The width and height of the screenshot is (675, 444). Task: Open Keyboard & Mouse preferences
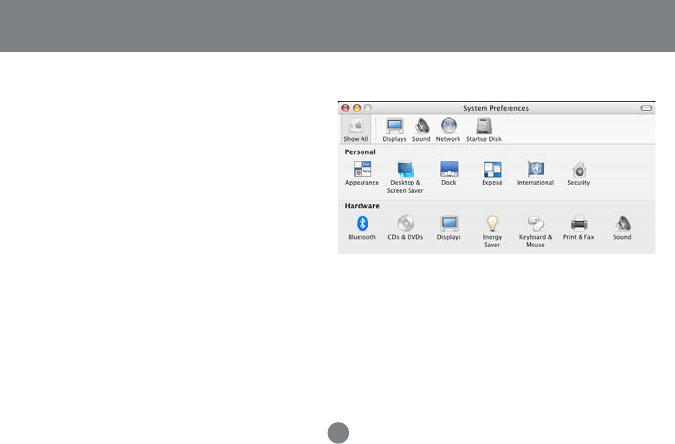(x=536, y=232)
